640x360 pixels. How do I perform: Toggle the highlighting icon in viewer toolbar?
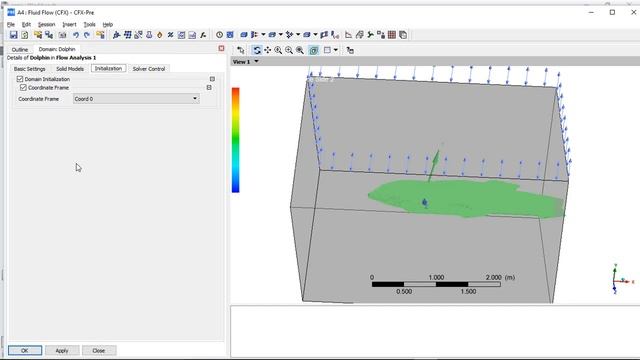pos(313,50)
